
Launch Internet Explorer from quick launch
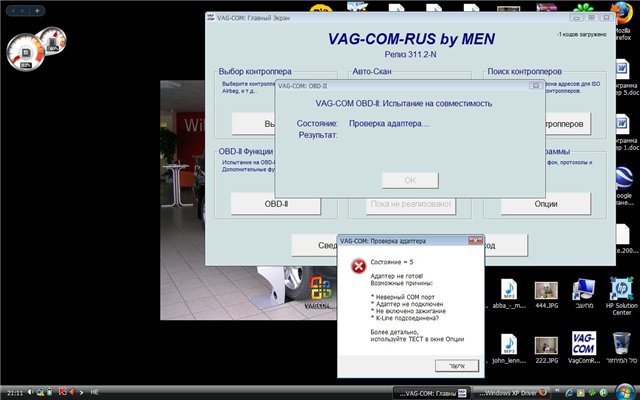tap(569, 393)
